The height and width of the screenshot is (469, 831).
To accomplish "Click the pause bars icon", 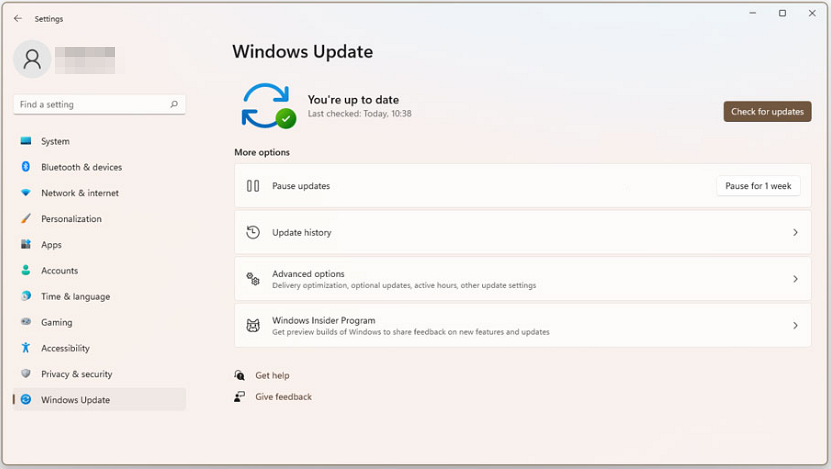I will click(253, 186).
